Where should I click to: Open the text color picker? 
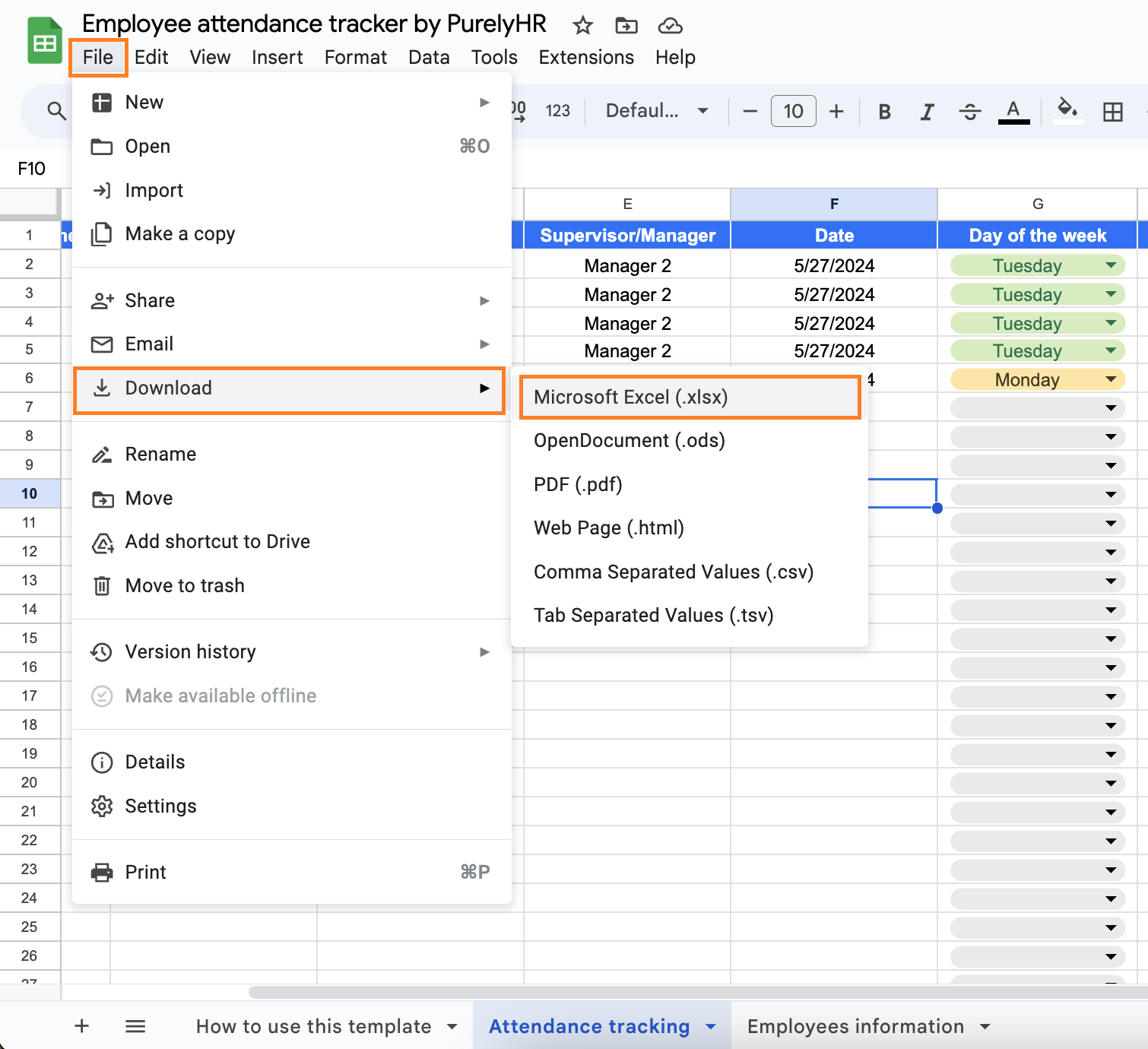click(x=1013, y=112)
